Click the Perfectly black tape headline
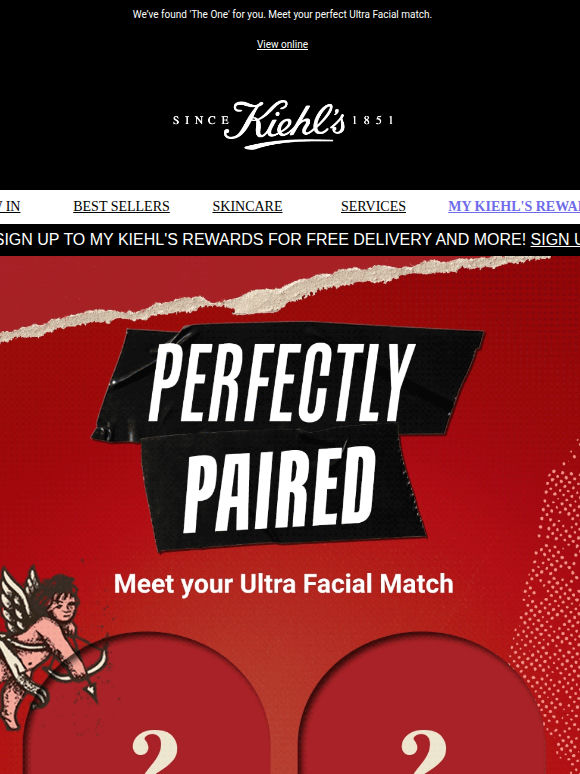 [288, 381]
